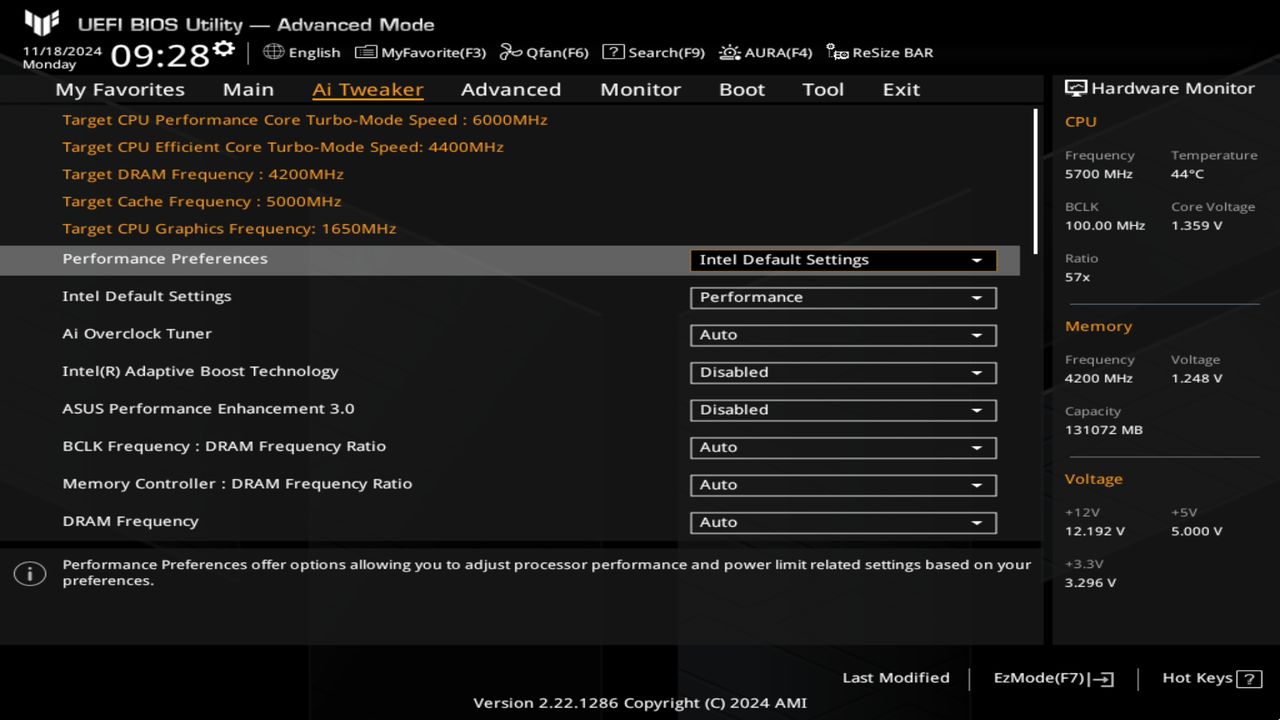The image size is (1280, 720).
Task: Click the EzMode arrow icon
Action: coord(1101,679)
